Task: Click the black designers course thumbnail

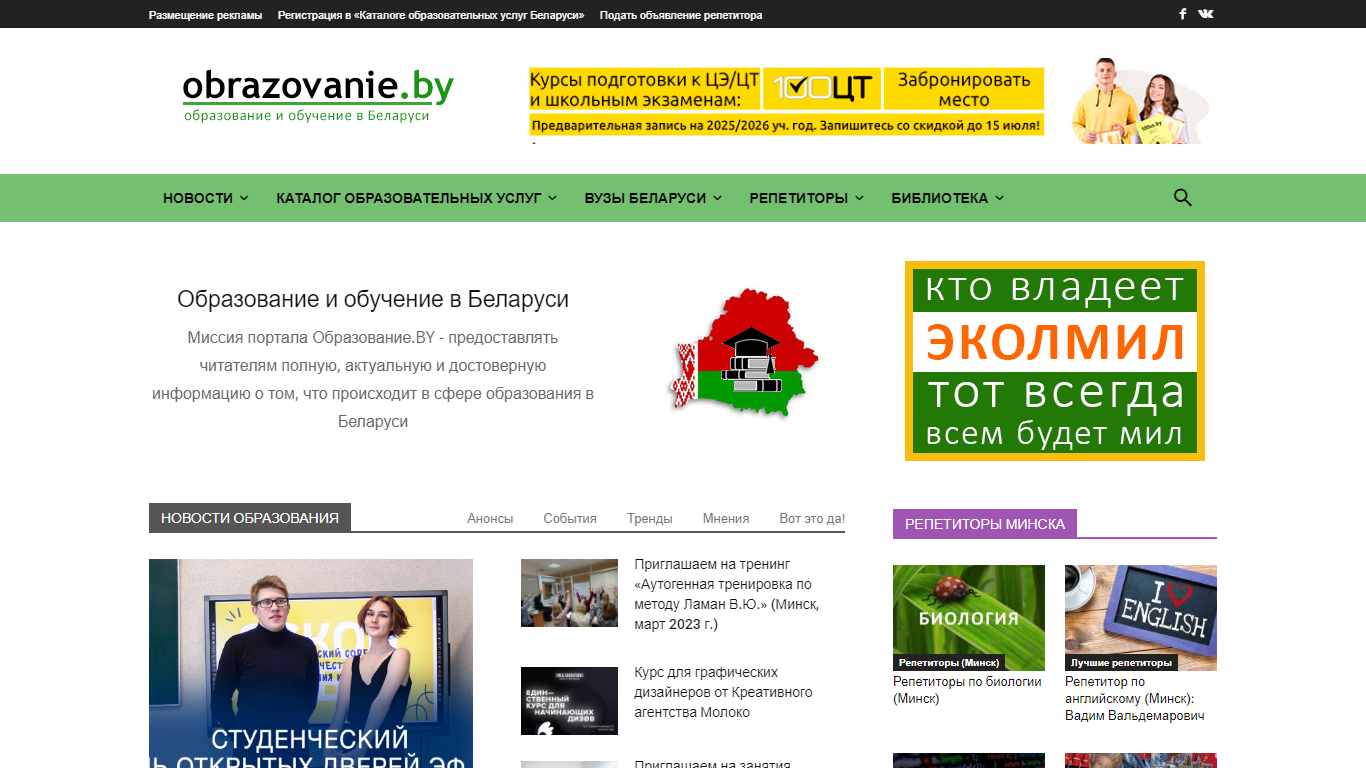Action: [569, 701]
